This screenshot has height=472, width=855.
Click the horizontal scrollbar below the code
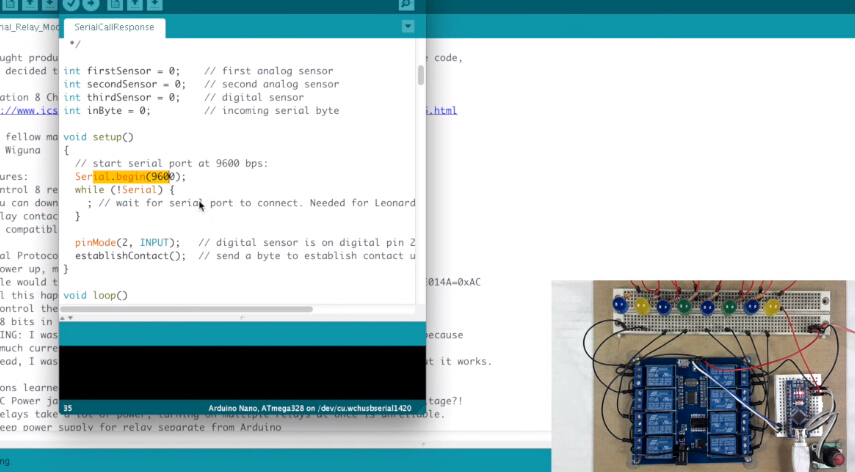(x=200, y=309)
